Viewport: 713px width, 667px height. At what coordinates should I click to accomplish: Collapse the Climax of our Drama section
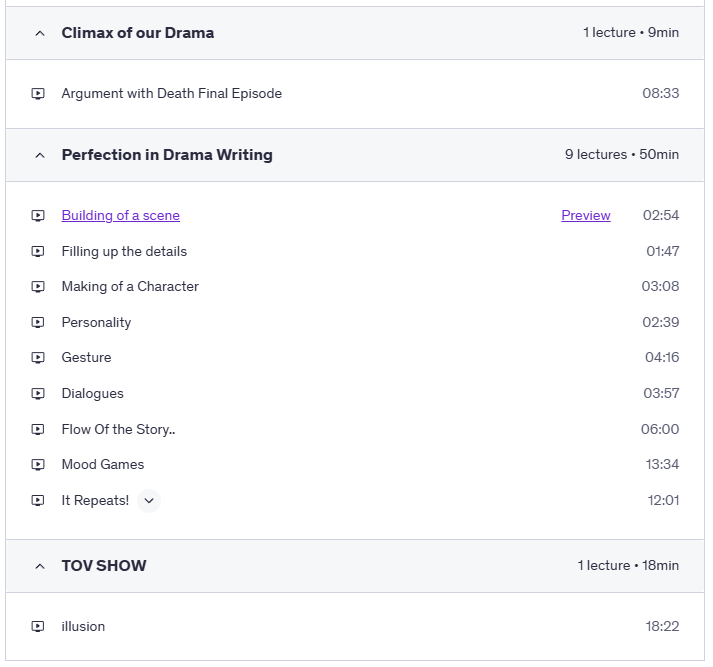point(40,33)
